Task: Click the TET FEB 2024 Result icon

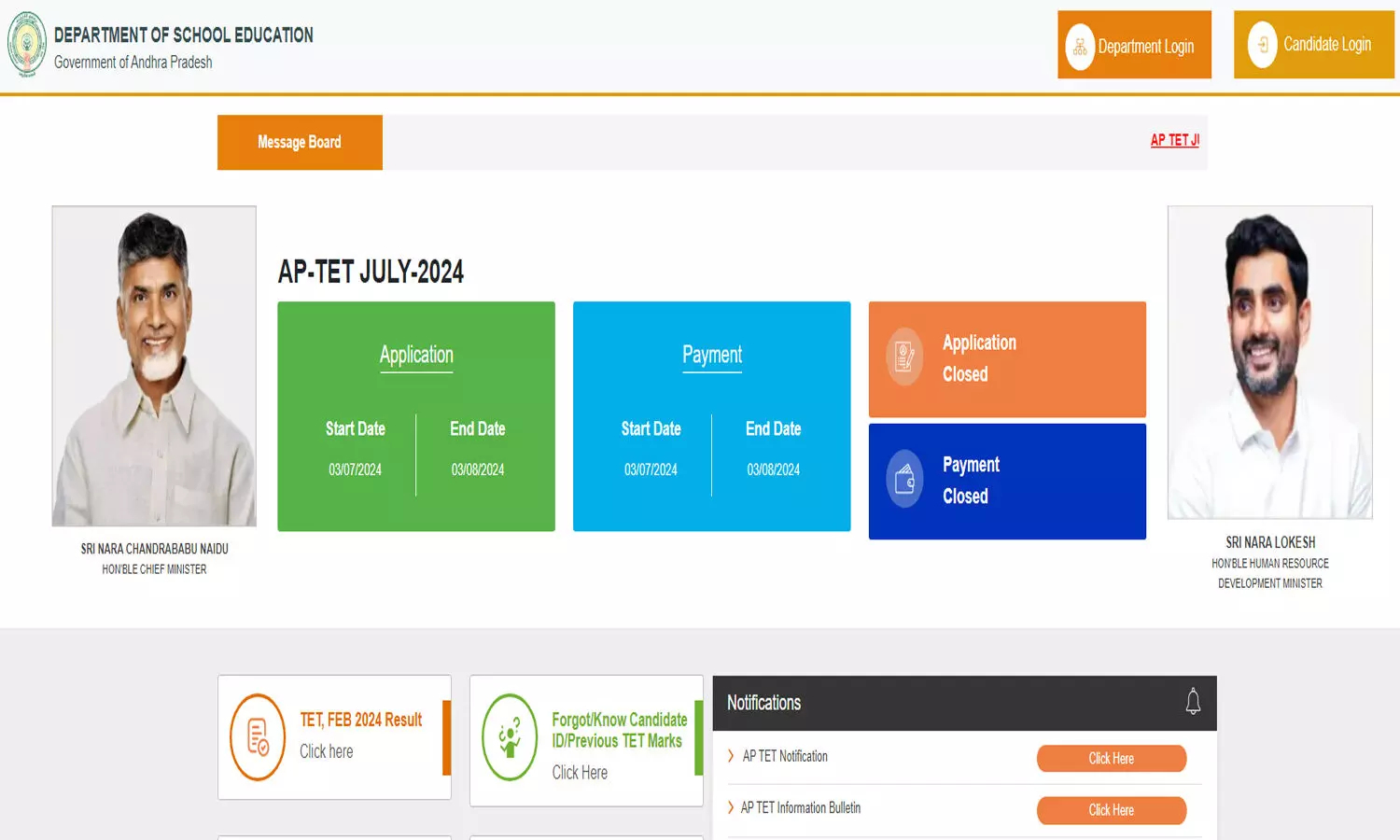Action: click(258, 736)
